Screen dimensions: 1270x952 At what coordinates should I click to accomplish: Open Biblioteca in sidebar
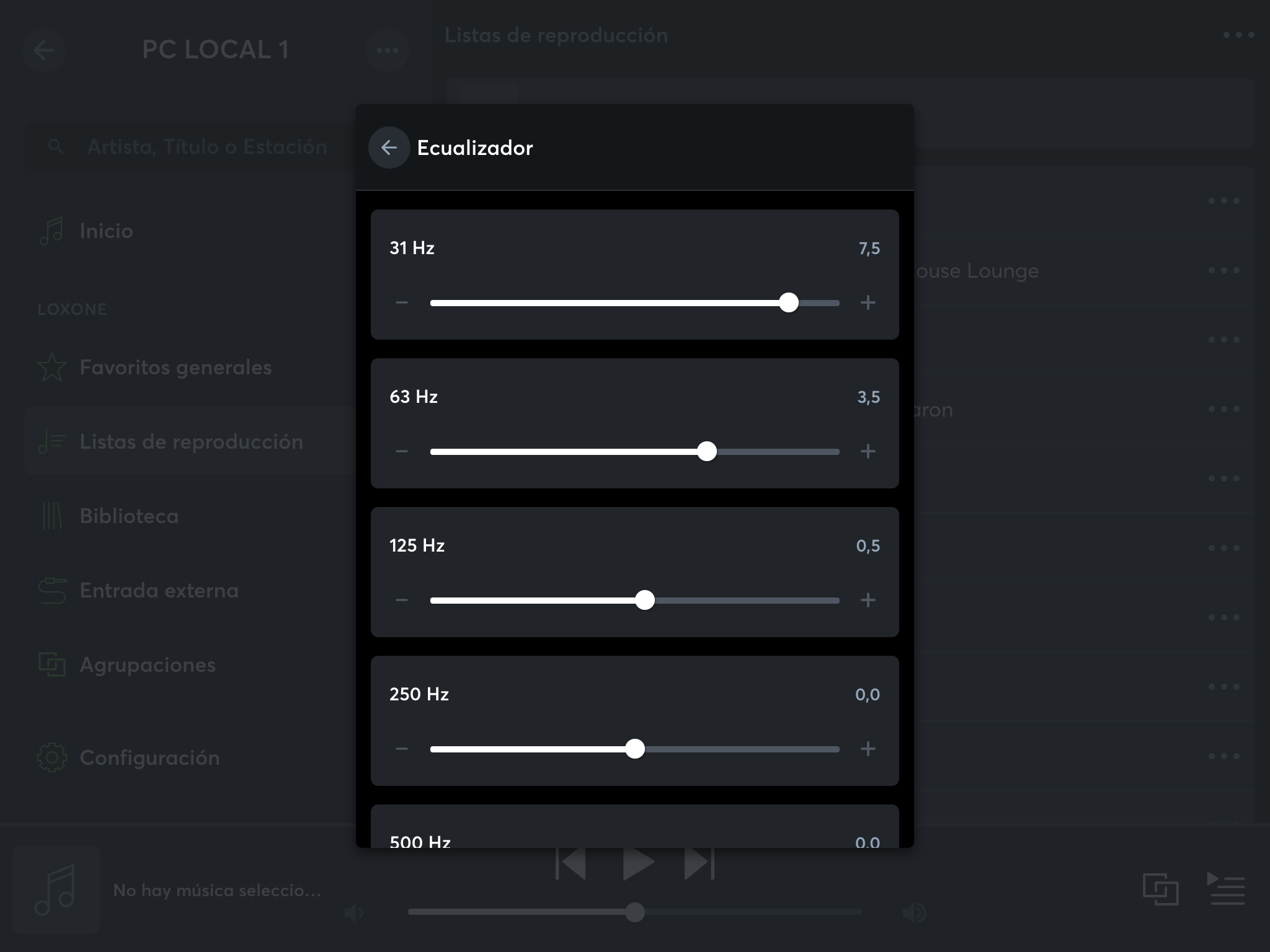pos(129,516)
